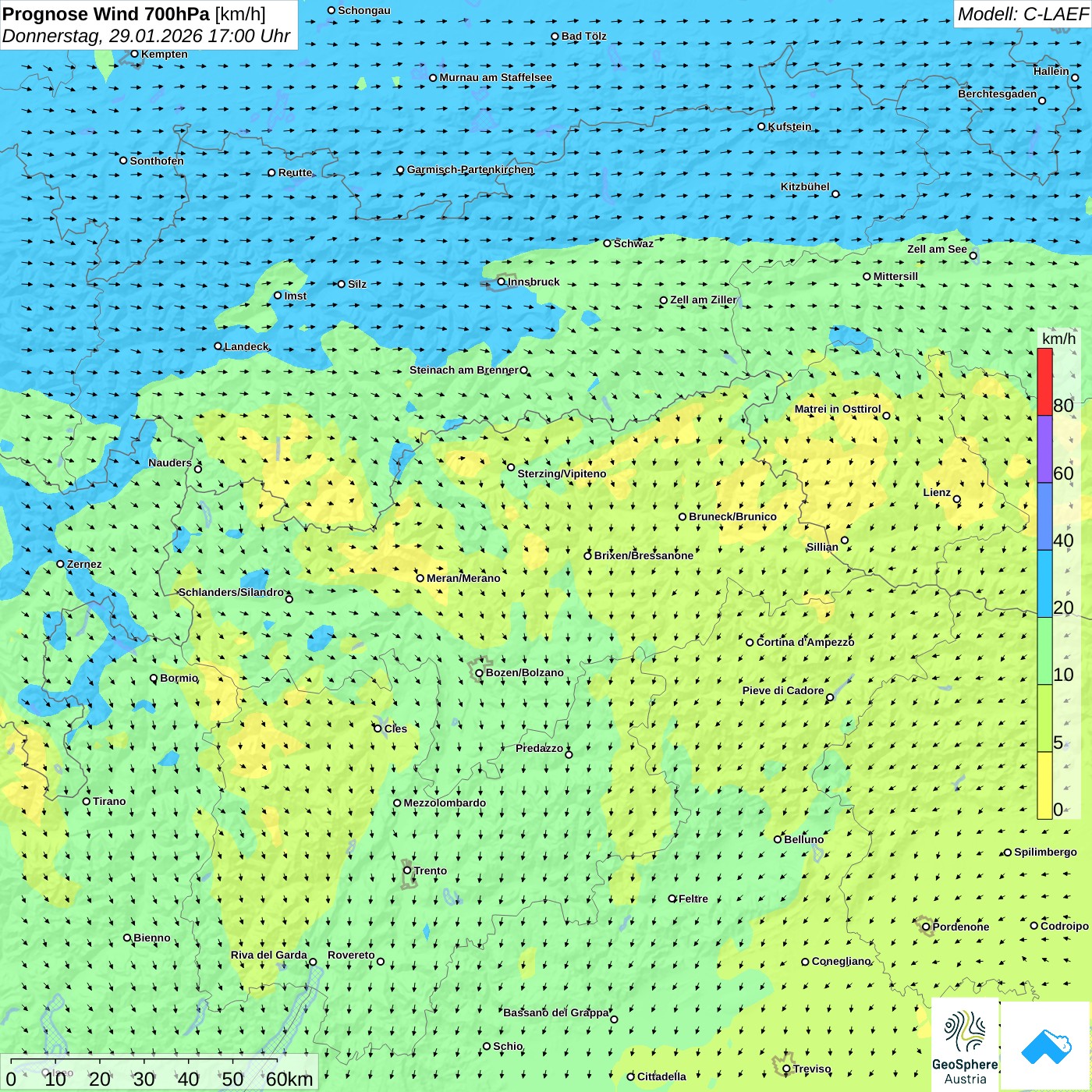Select the Landeck city label

coord(246,346)
